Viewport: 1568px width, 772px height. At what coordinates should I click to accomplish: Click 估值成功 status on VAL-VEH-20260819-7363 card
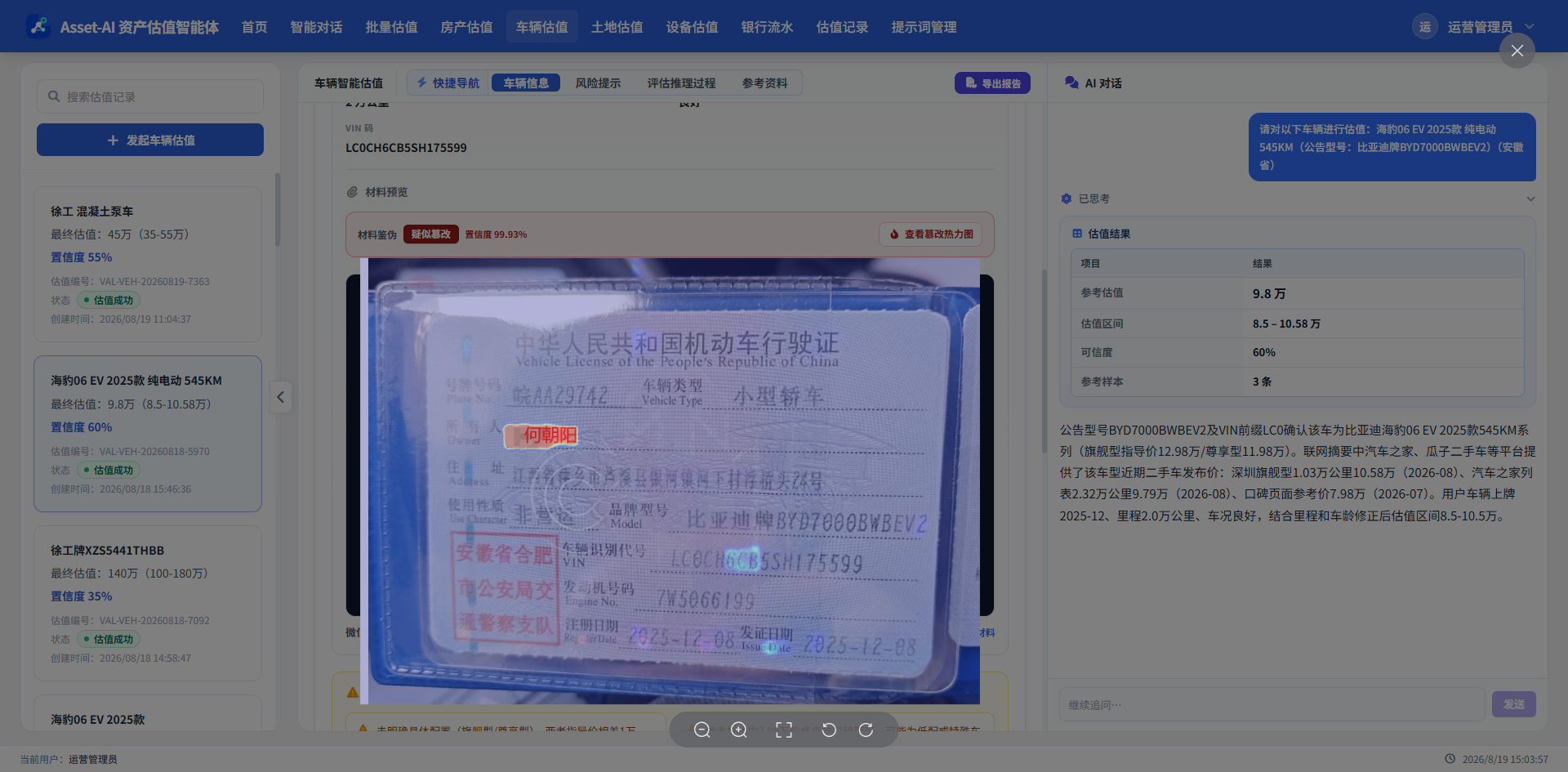click(109, 300)
